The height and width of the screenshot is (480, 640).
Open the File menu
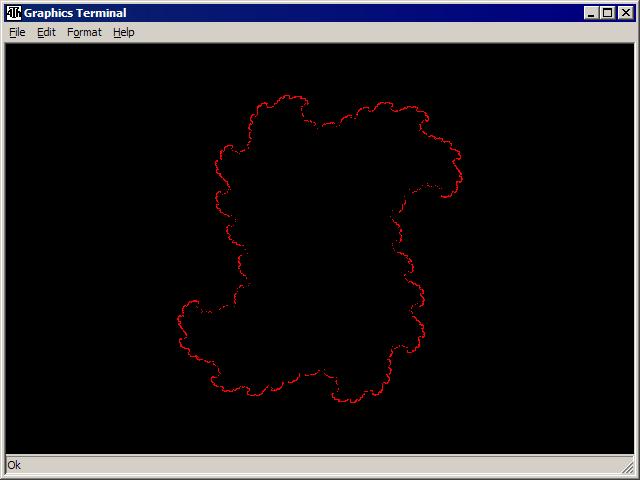17,32
